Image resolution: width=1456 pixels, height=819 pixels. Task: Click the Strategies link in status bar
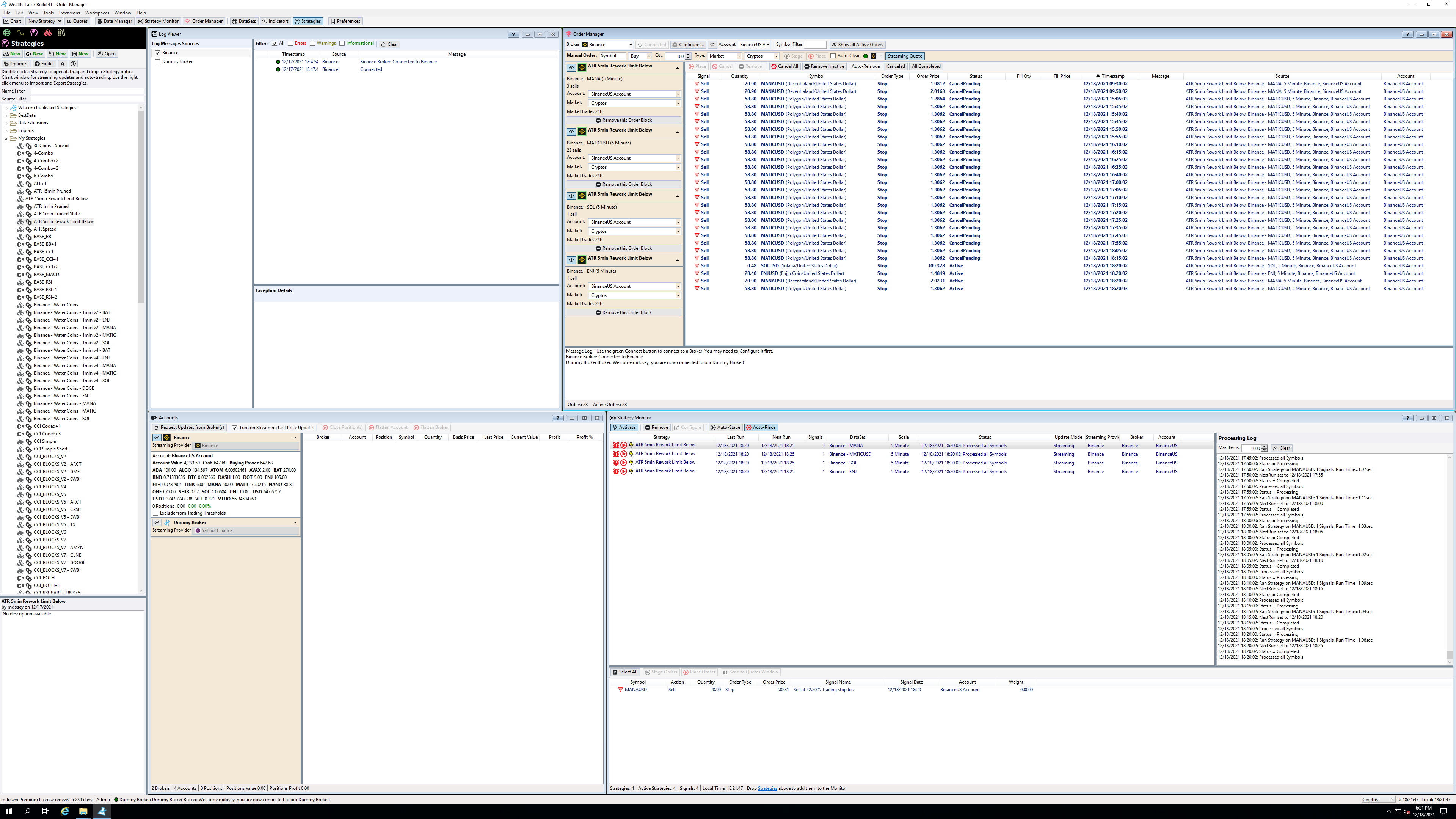click(767, 788)
